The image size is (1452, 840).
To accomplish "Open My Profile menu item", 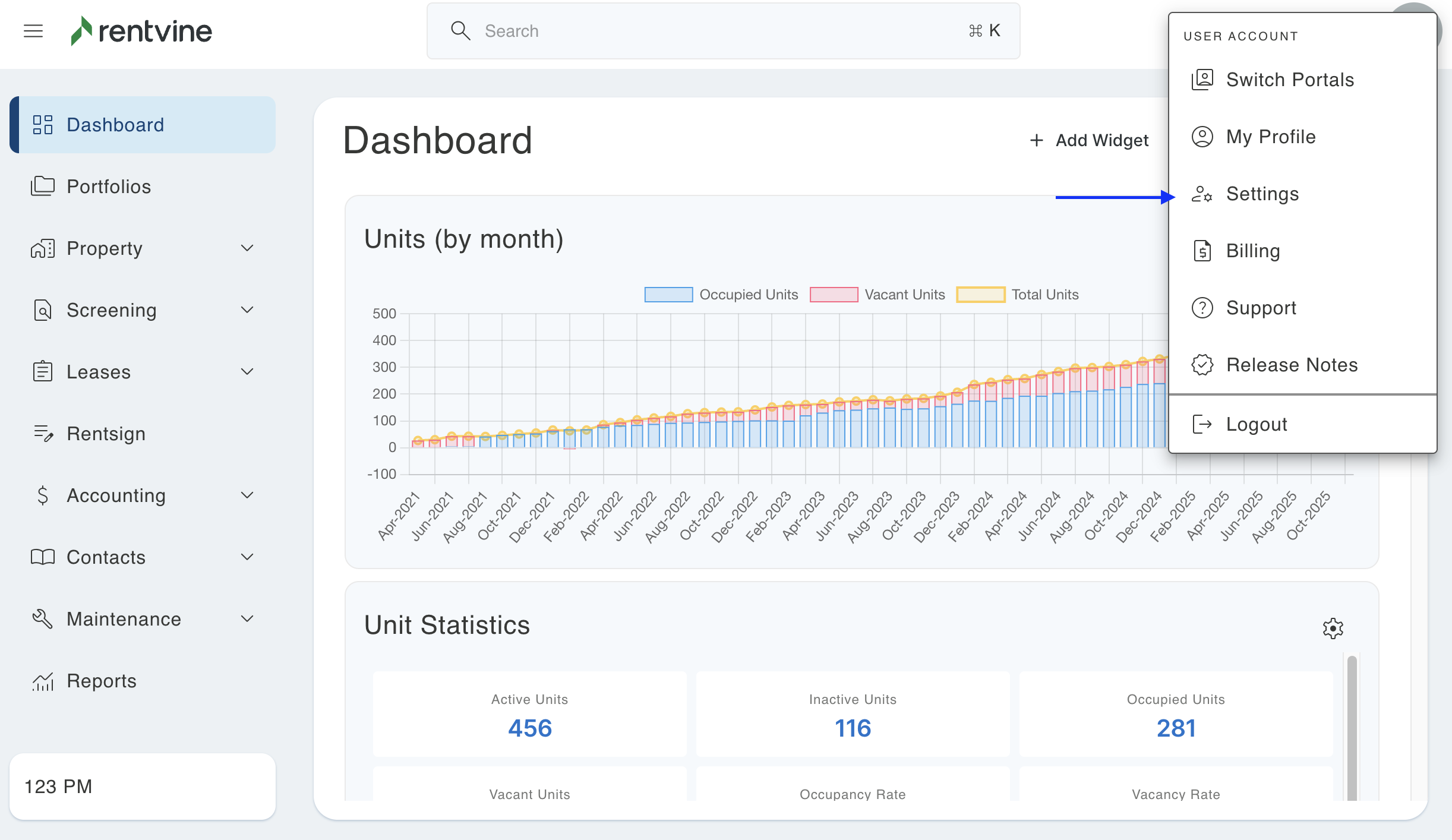I will click(1270, 137).
